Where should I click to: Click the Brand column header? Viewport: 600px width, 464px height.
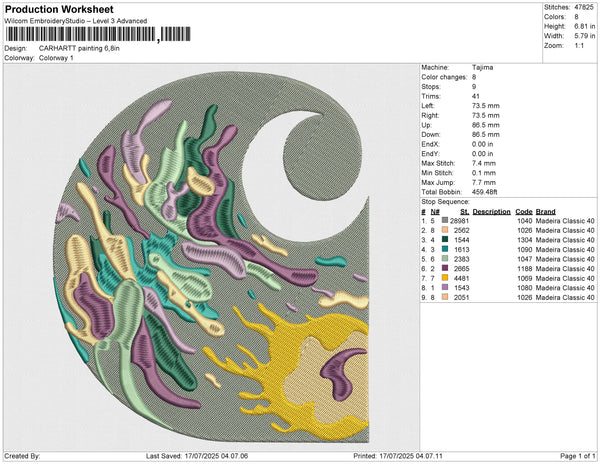(546, 212)
